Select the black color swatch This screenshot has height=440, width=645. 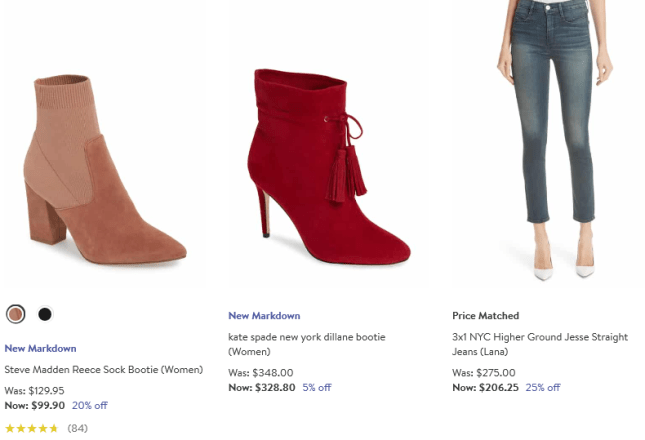pyautogui.click(x=44, y=314)
